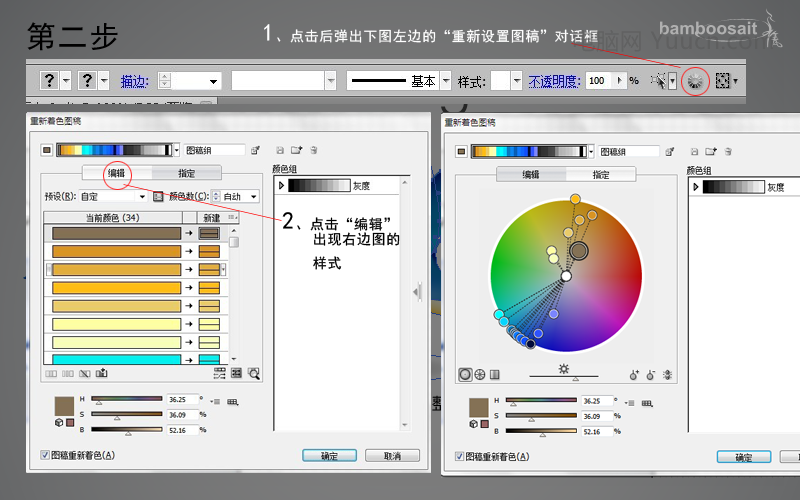The width and height of the screenshot is (800, 500).
Task: Open colors count Auto dropdown
Action: (254, 196)
